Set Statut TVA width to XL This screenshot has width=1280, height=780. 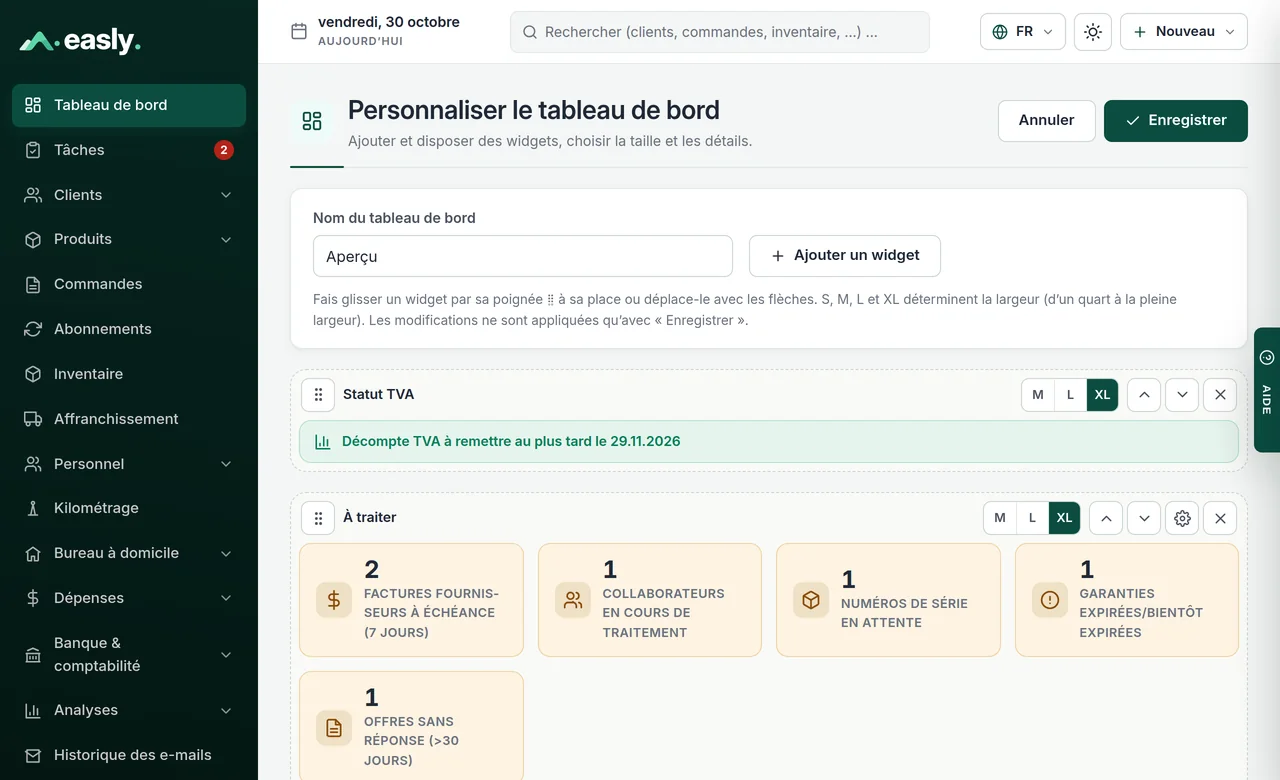click(1102, 395)
